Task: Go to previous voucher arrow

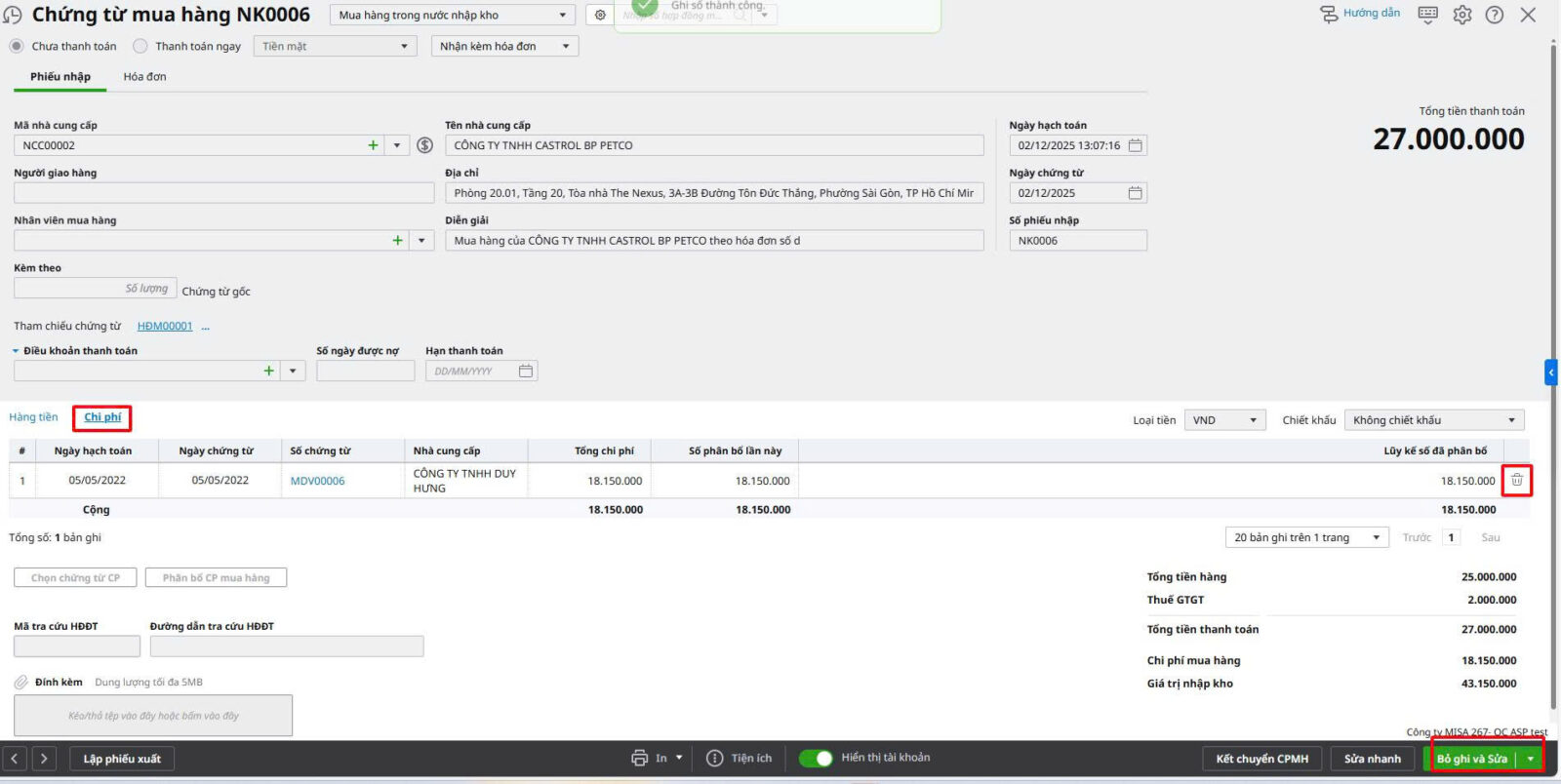Action: (15, 758)
